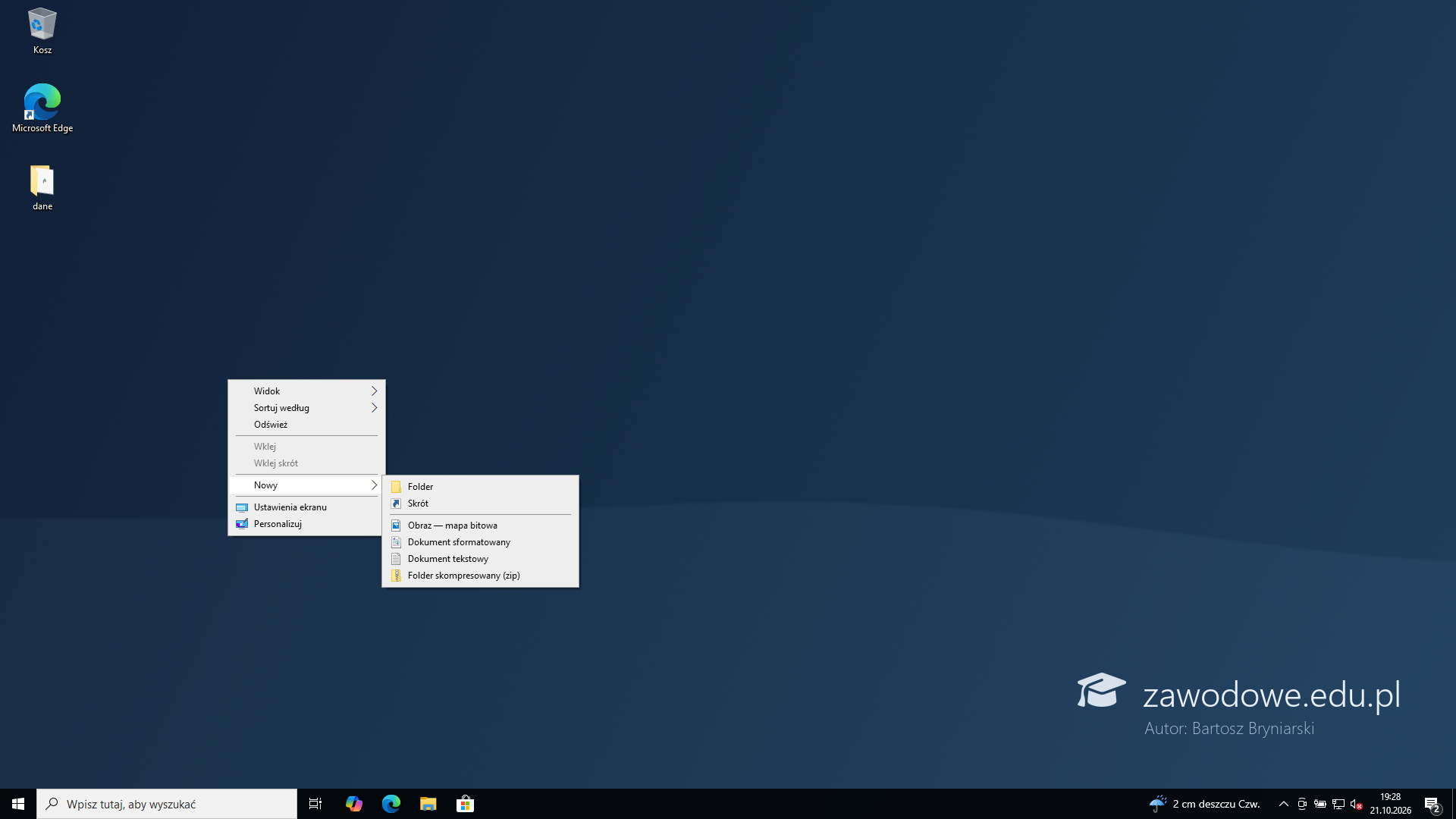Create new Folder skompresowany (zip)
The width and height of the screenshot is (1456, 819).
[x=481, y=576]
